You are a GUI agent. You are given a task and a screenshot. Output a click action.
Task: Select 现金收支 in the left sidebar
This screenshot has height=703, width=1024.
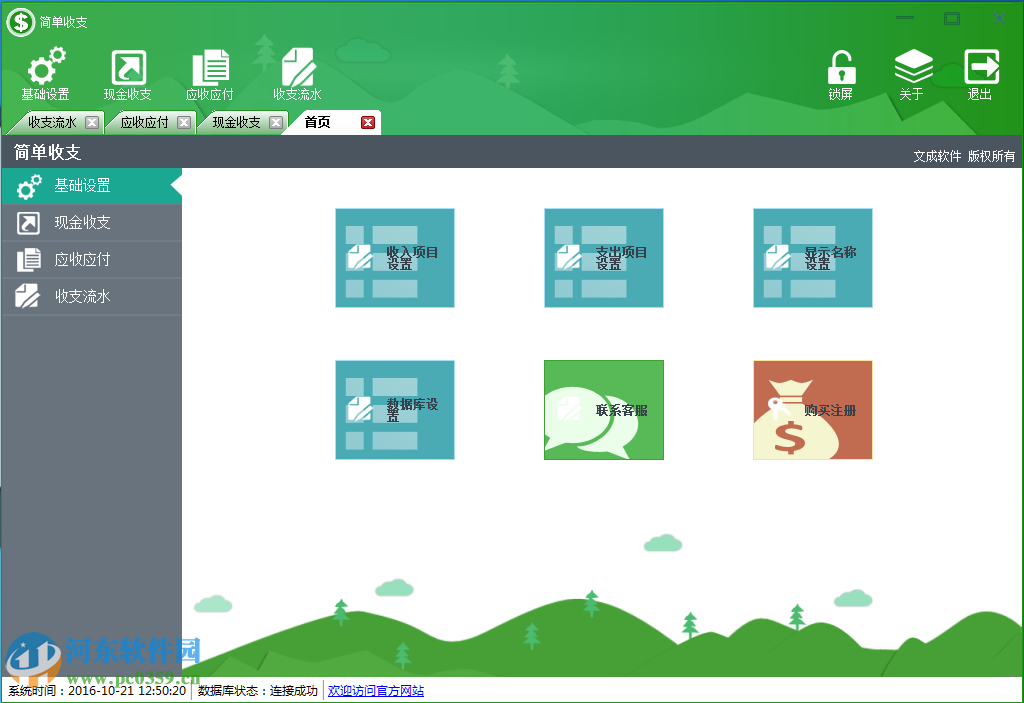point(91,223)
